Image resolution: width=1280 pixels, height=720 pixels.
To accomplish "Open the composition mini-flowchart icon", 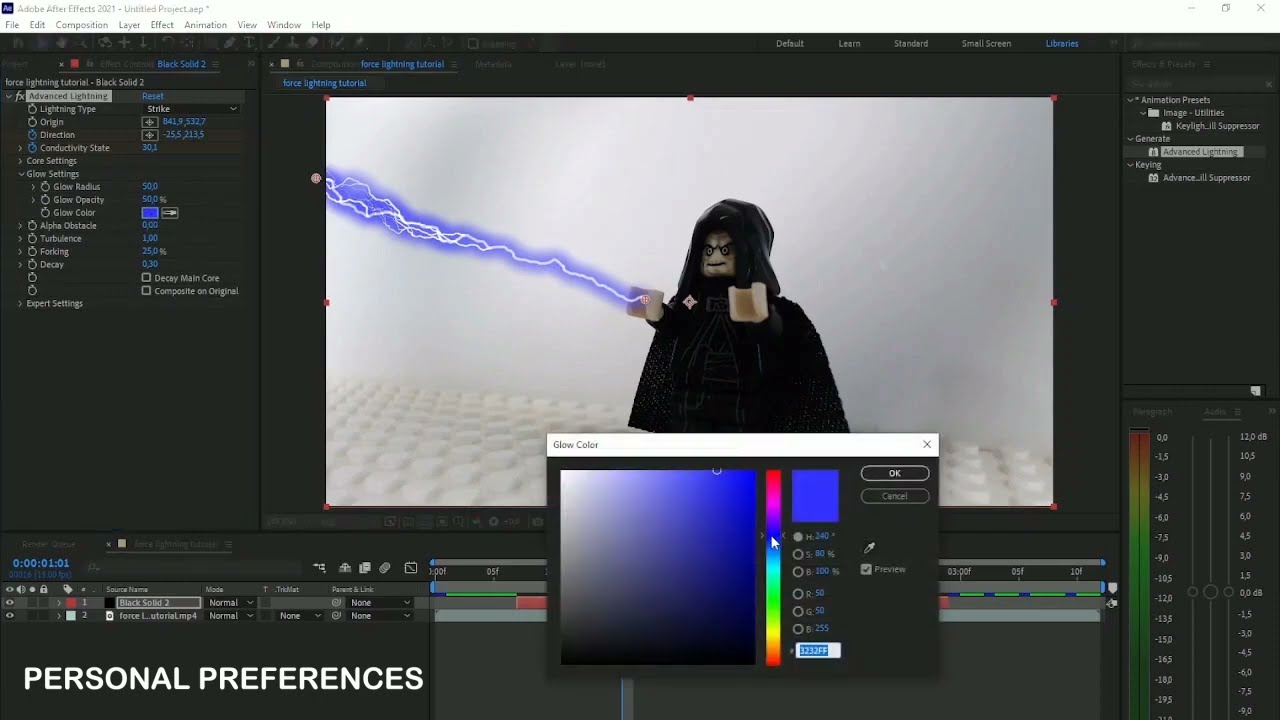I will [x=319, y=568].
